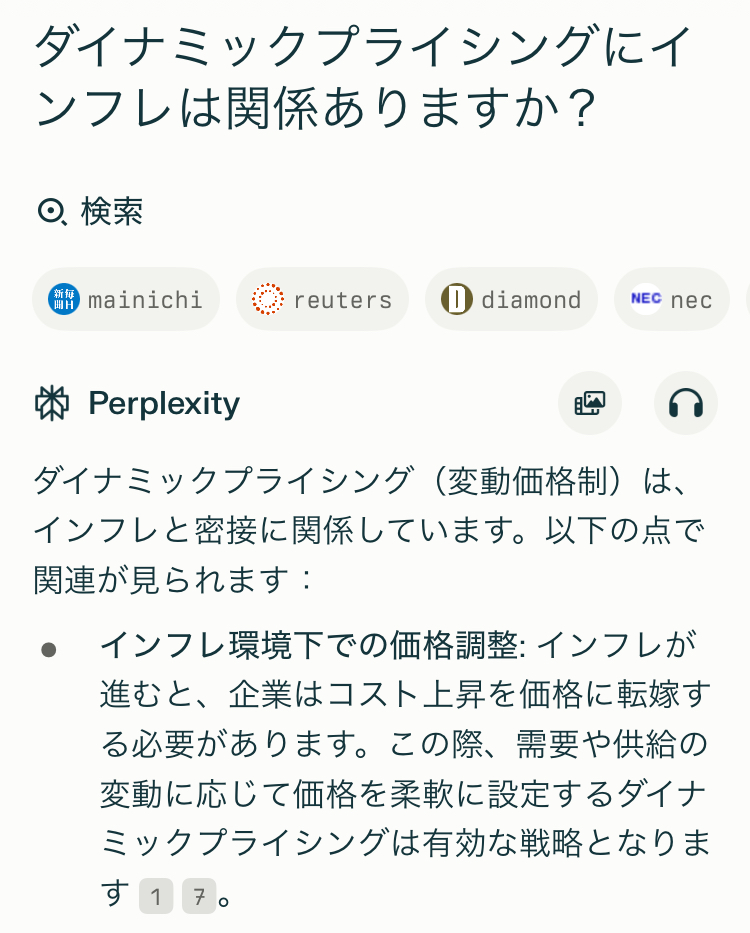Tap the search magnifier icon beside 検索

point(51,212)
